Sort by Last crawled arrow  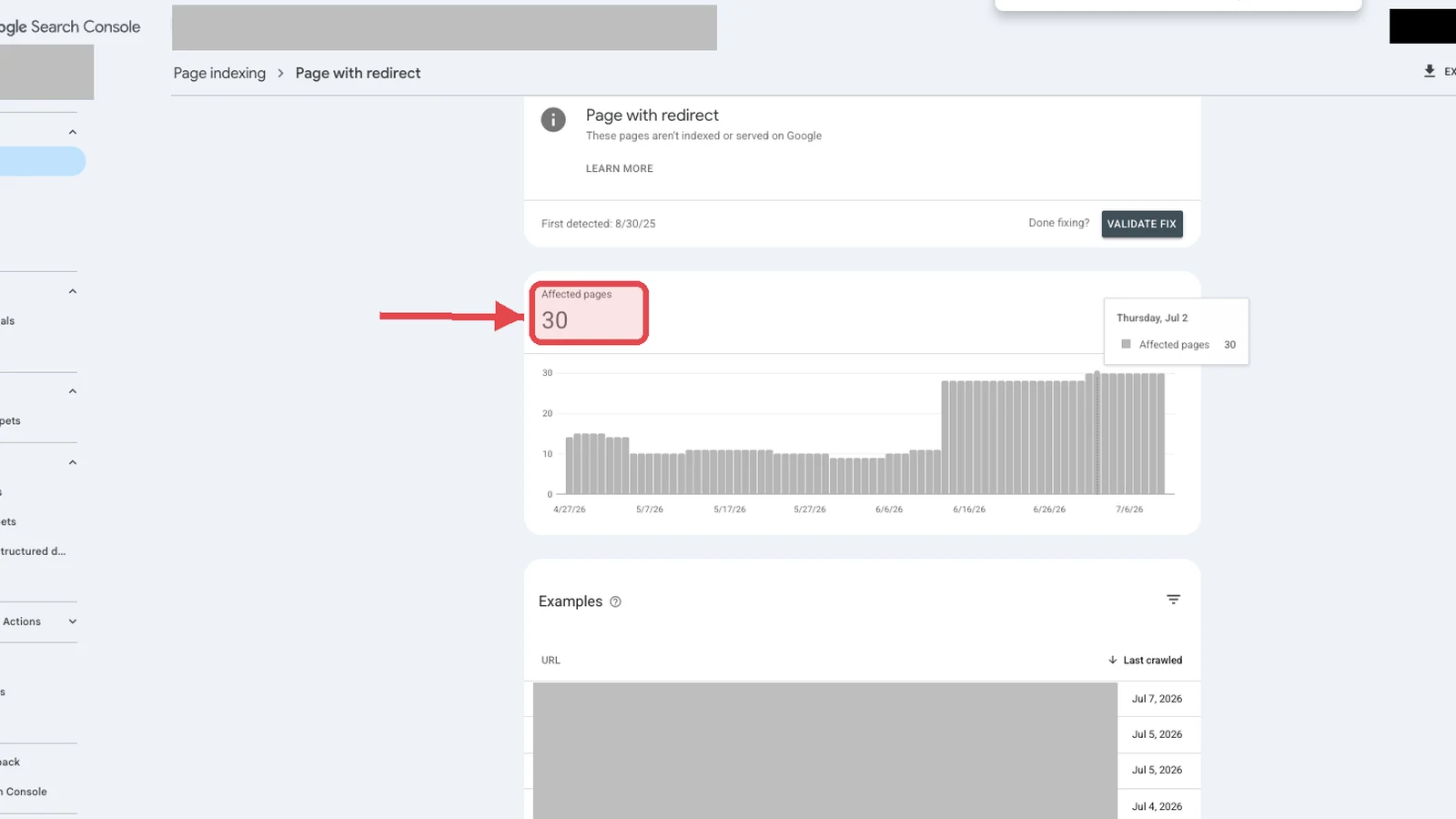1112,660
